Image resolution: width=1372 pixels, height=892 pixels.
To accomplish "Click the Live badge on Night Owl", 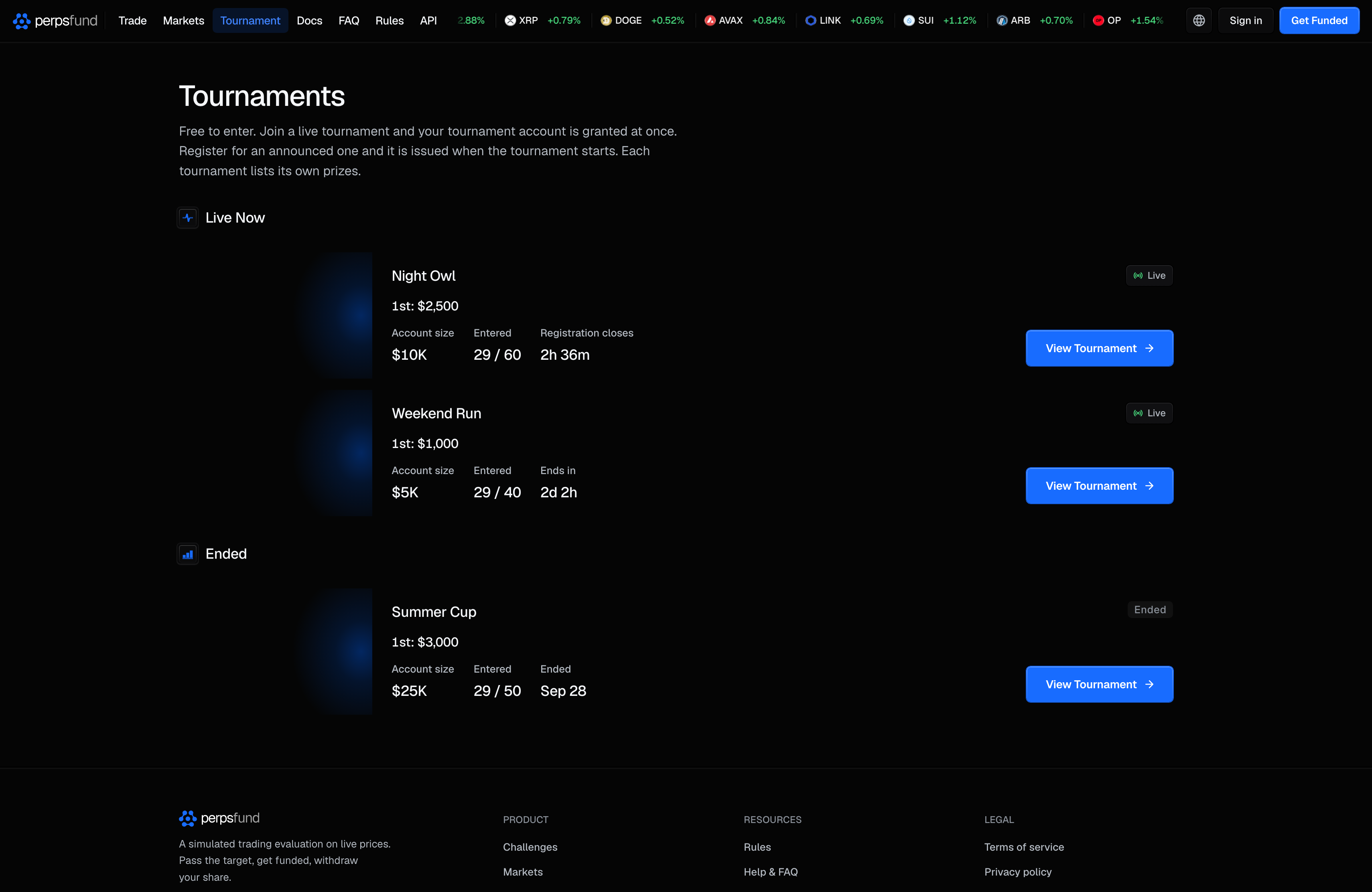I will click(x=1149, y=276).
